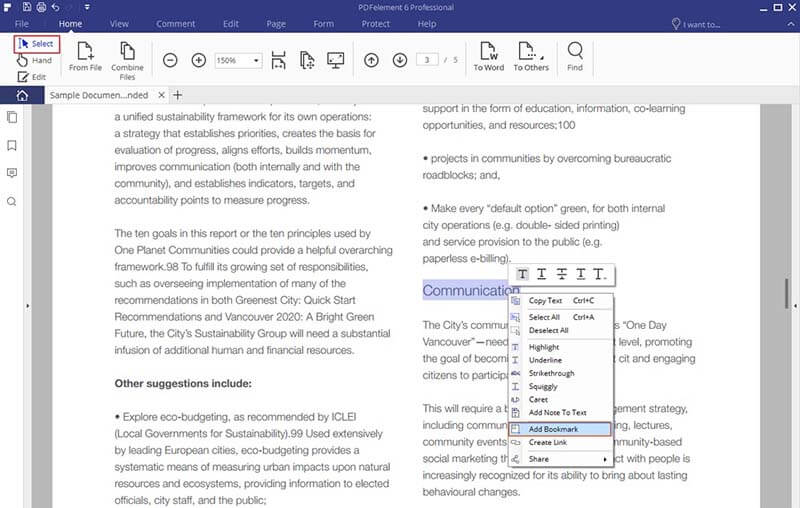This screenshot has width=800, height=508.
Task: Choose Strikethrough in context menu
Action: [561, 373]
